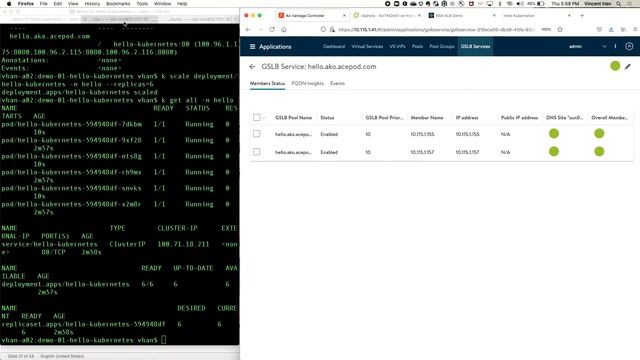
Task: Go to Dashboard in Avi navigation
Action: coord(334,47)
